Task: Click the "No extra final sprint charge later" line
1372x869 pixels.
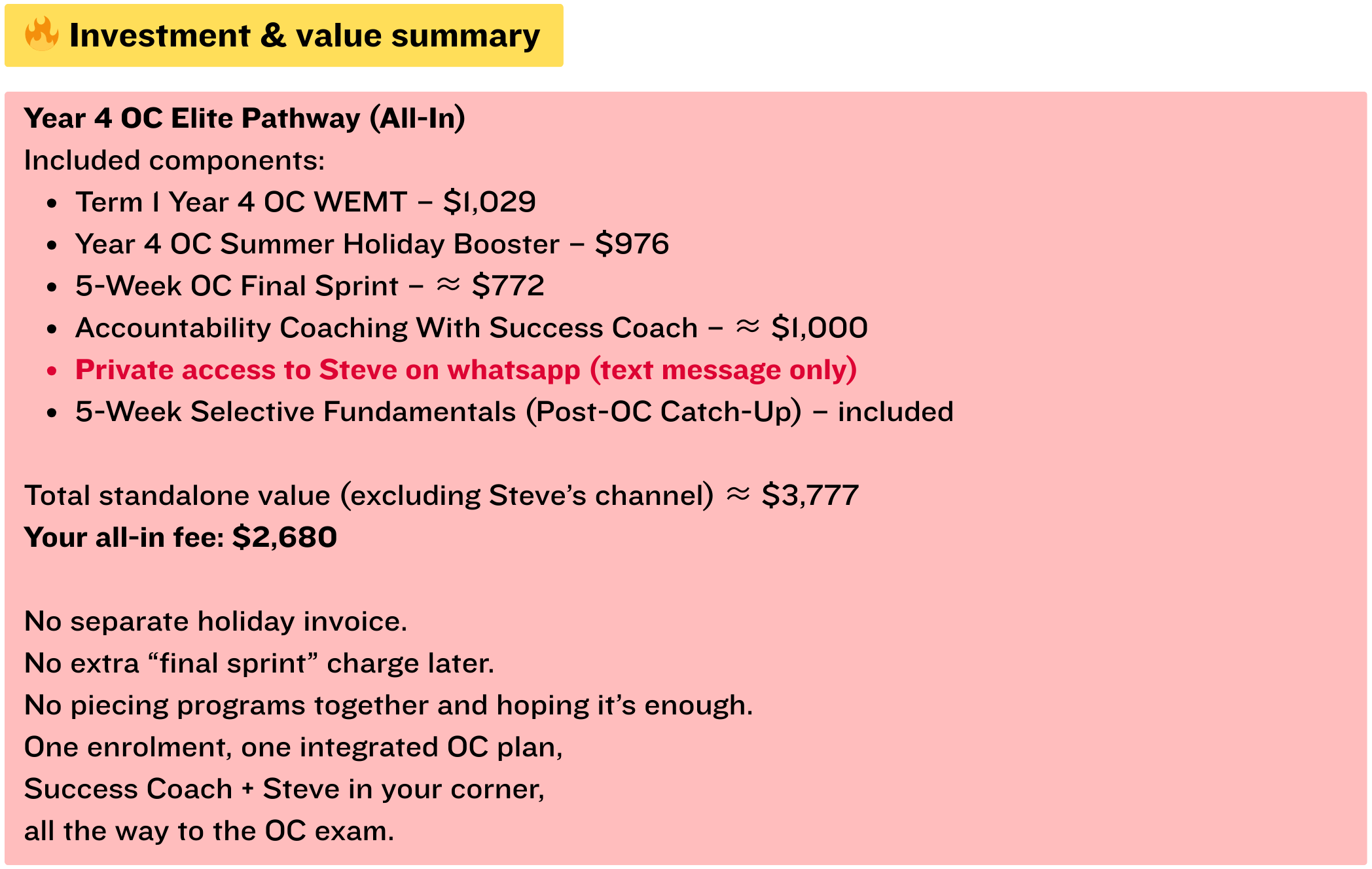Action: pyautogui.click(x=259, y=663)
